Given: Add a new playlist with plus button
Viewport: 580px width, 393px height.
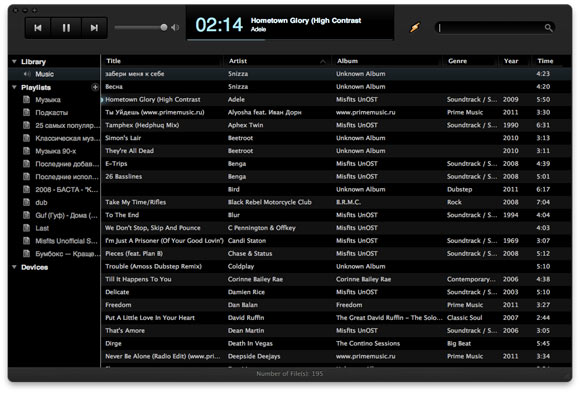Looking at the screenshot, I should pyautogui.click(x=95, y=87).
